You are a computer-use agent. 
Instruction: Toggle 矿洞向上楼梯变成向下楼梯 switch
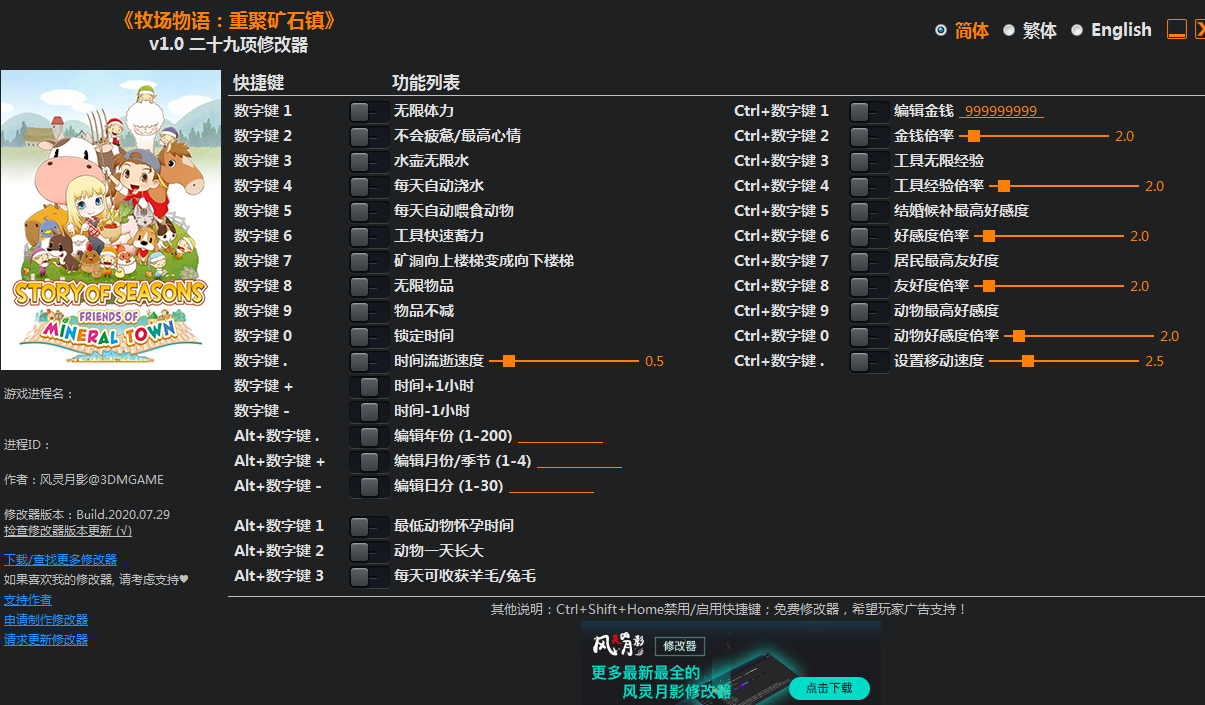(x=369, y=261)
